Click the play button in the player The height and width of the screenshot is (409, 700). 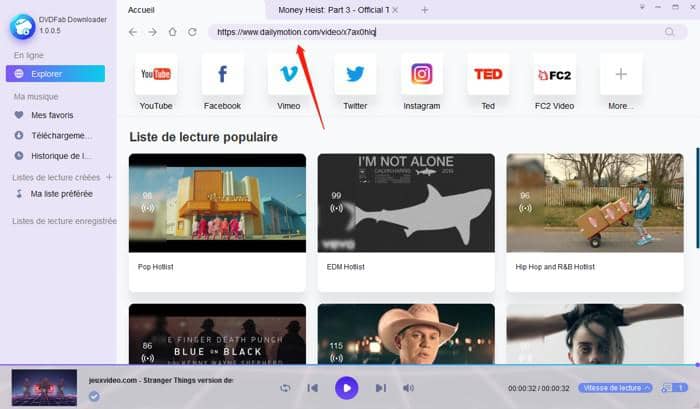pos(346,388)
